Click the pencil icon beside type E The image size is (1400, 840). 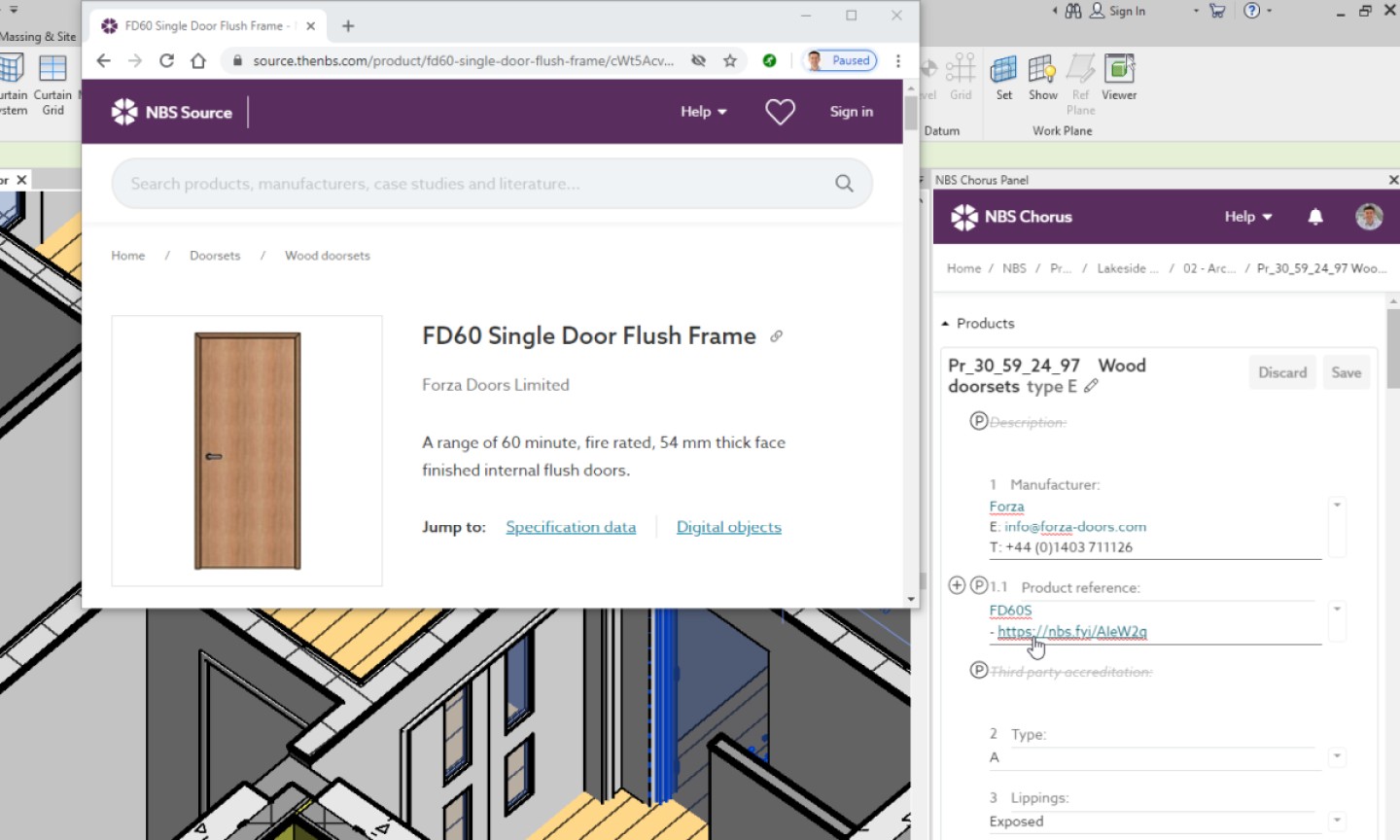(x=1091, y=386)
